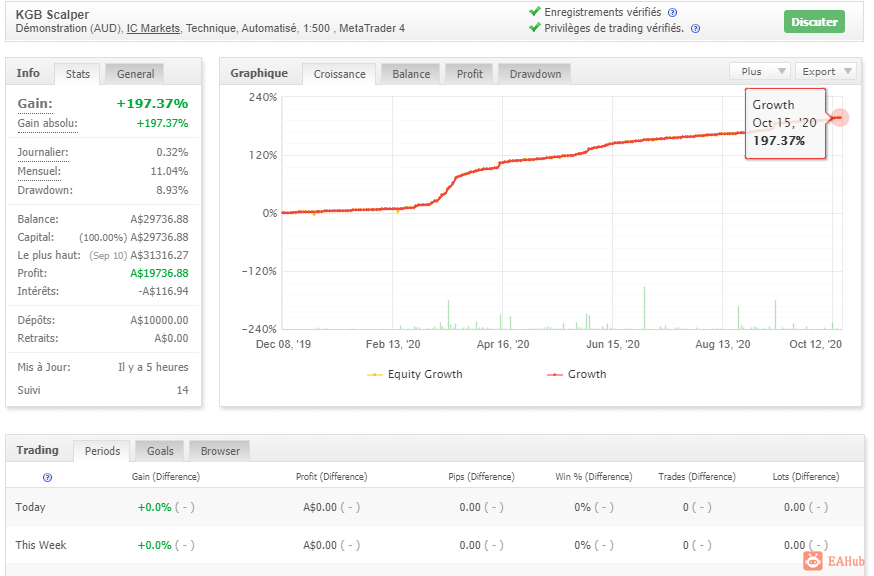Click the Gain label link
The height and width of the screenshot is (576, 874).
(x=35, y=104)
